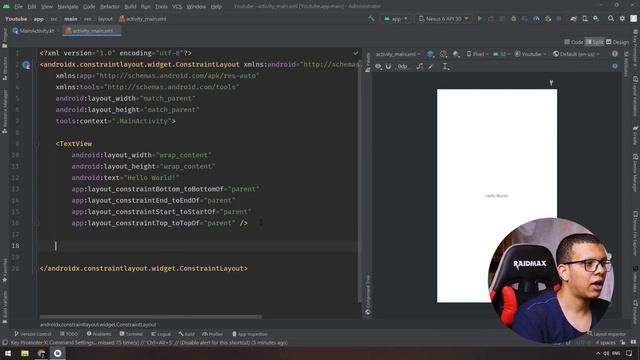The image size is (640, 360).
Task: Click the Profile app gauge icon
Action: [536, 19]
